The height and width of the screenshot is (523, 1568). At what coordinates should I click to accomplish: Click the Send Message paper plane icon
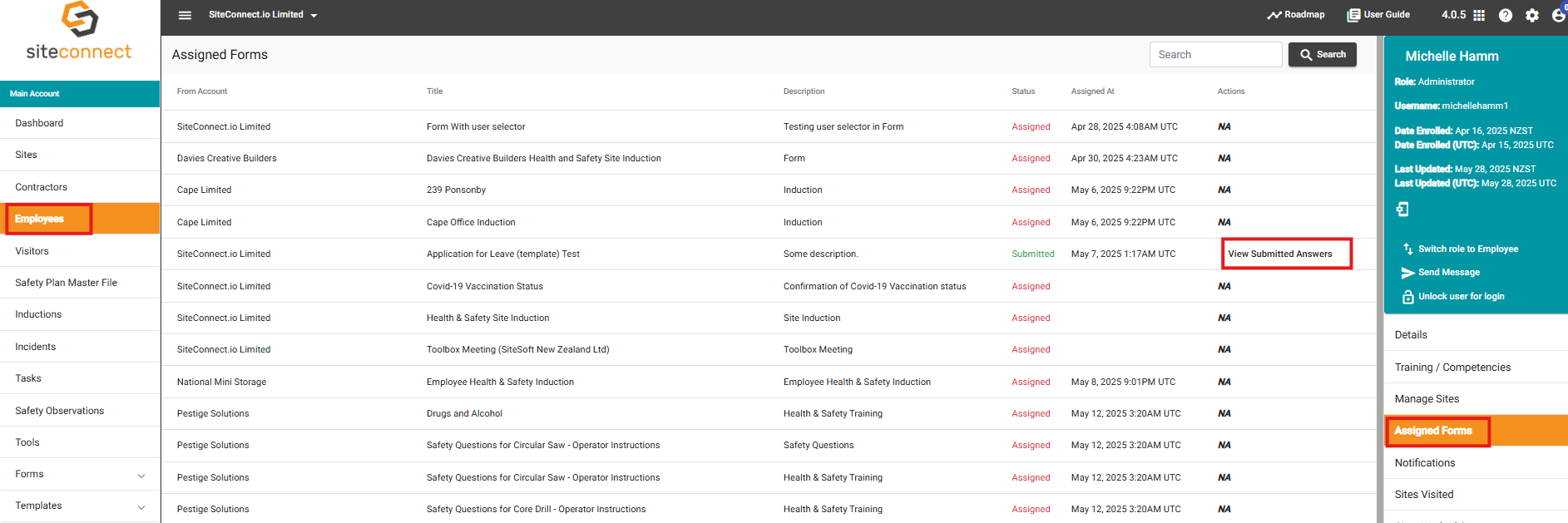point(1407,273)
